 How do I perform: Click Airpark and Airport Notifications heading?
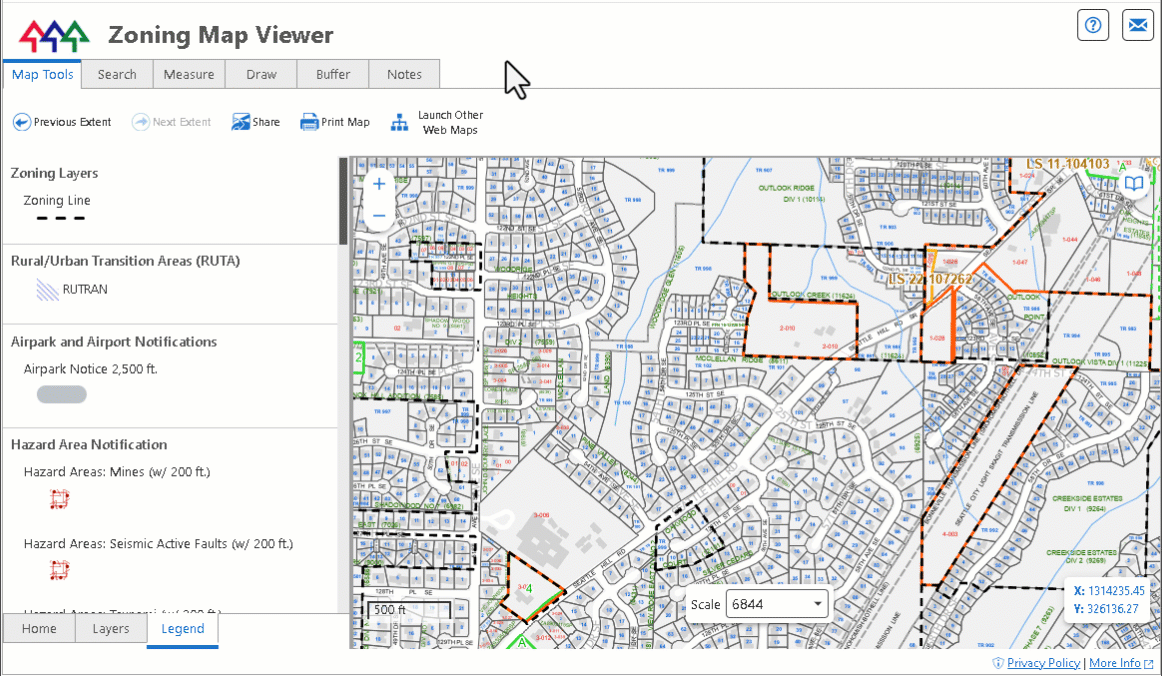113,342
